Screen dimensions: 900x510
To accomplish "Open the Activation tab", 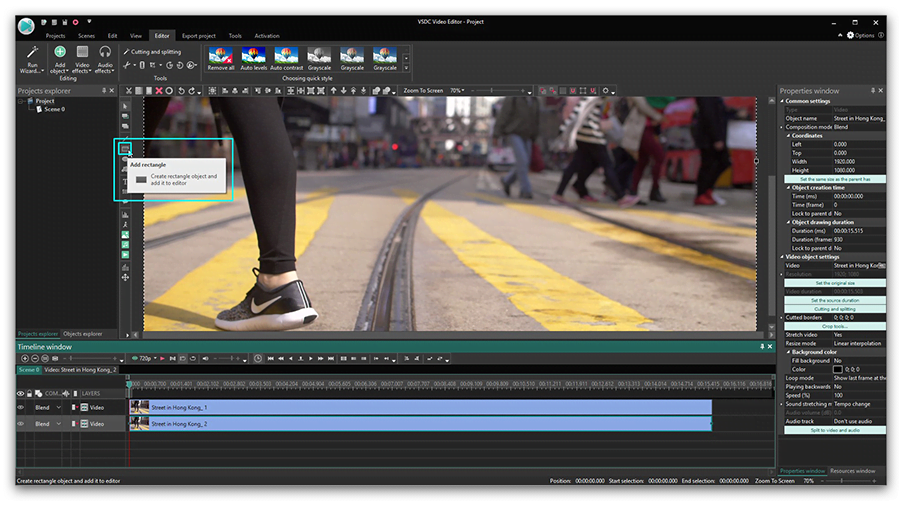I will (267, 36).
